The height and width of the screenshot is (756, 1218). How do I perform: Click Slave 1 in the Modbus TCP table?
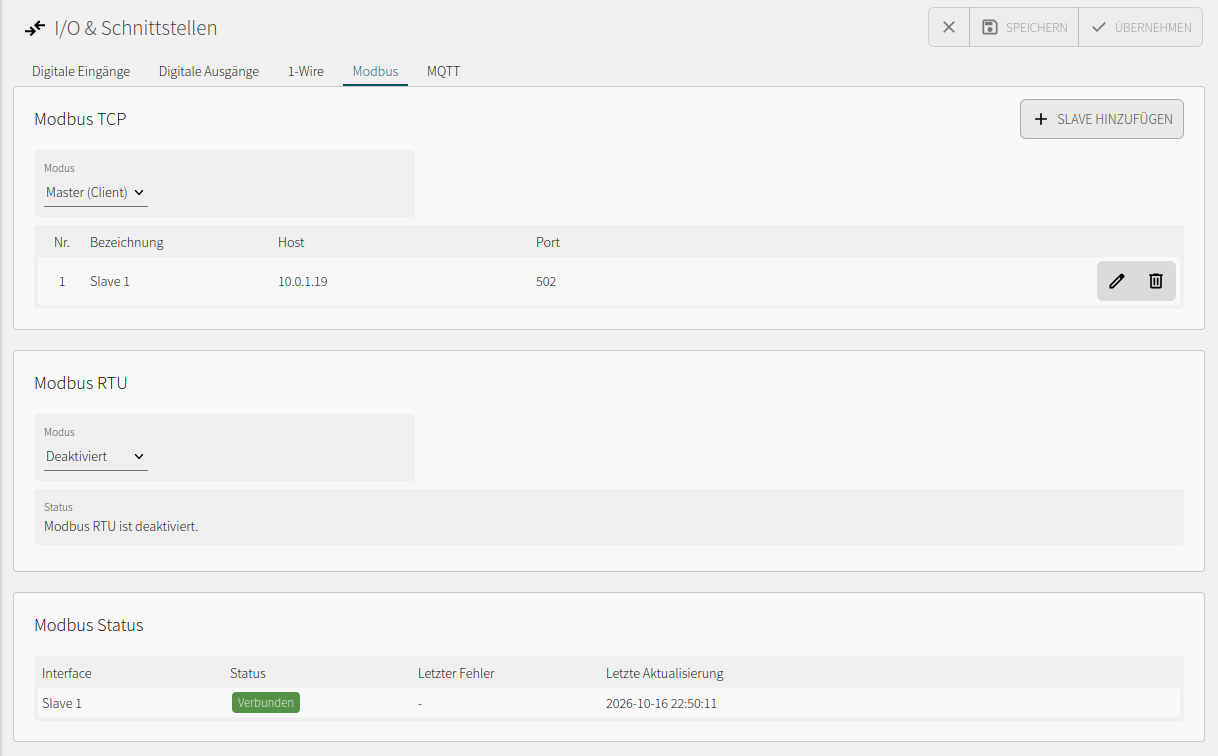110,282
